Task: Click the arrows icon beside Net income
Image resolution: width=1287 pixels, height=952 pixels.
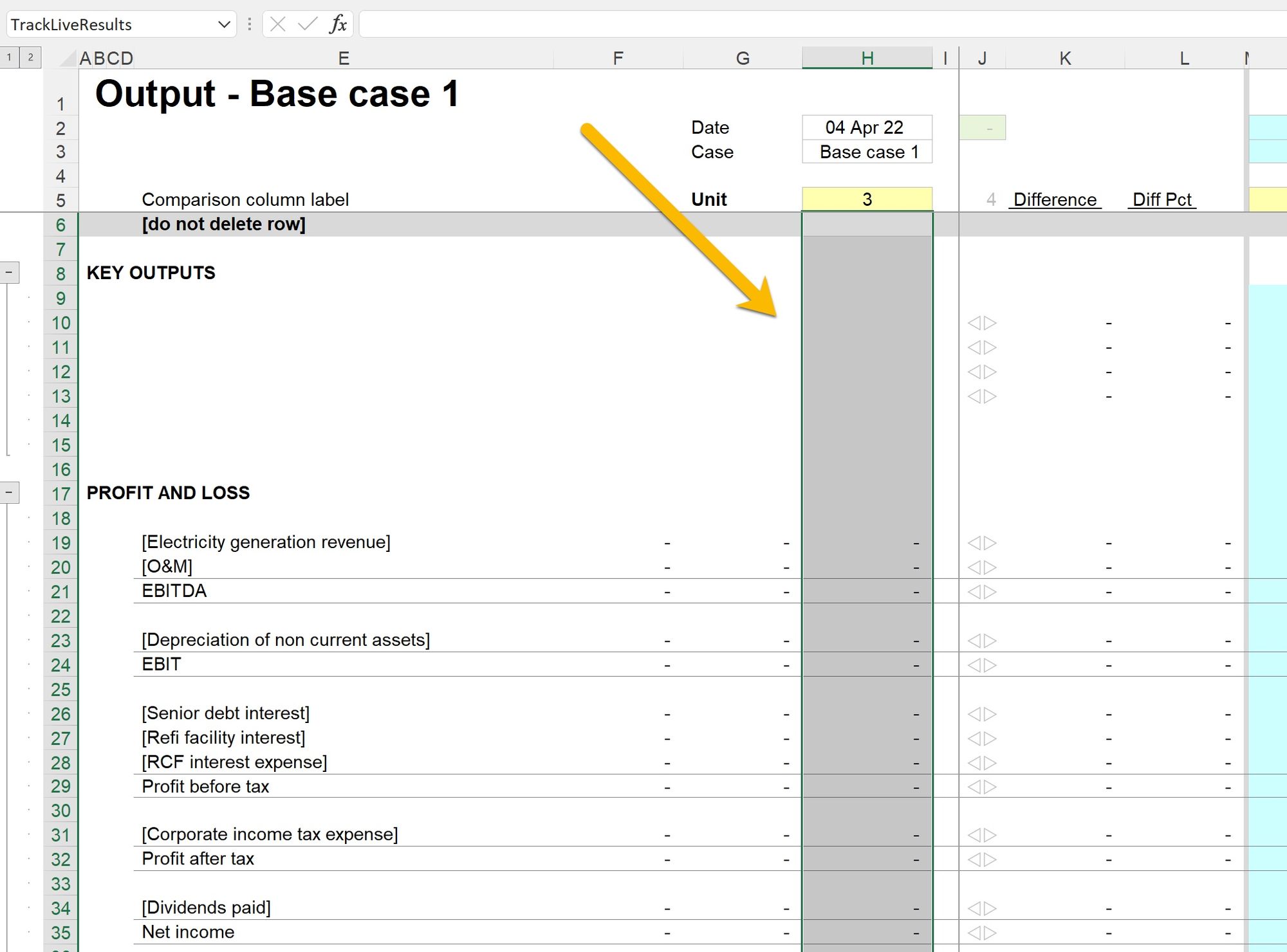Action: [982, 933]
